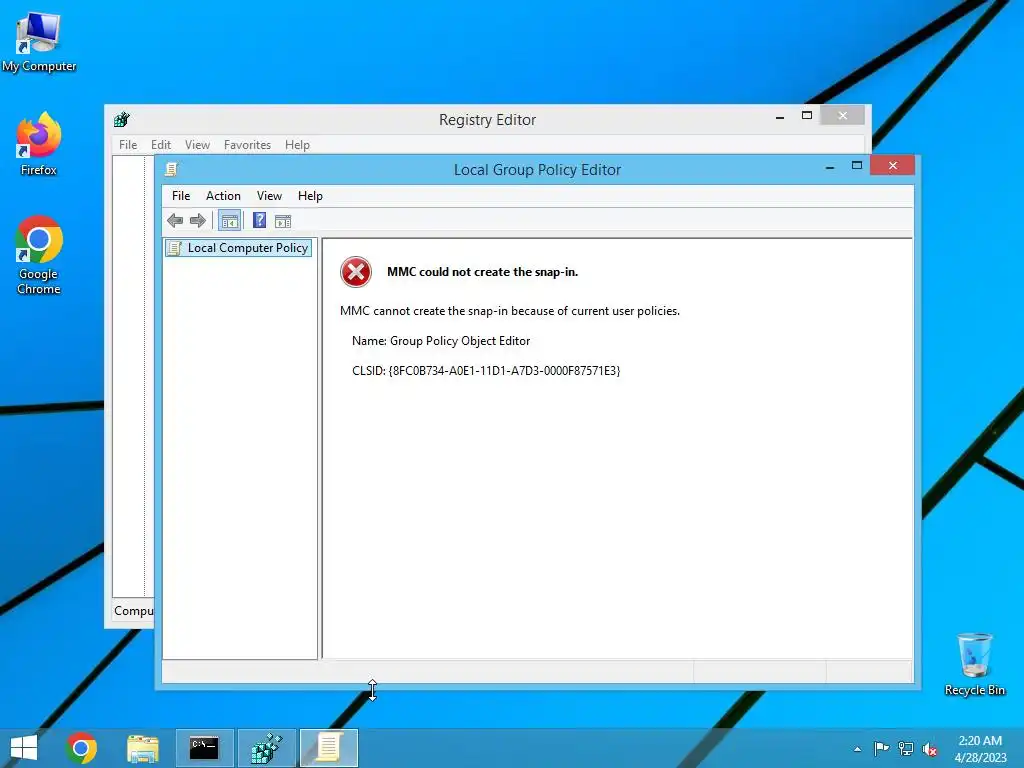Select the Local Computer Policy tree node
1024x768 pixels.
238,248
